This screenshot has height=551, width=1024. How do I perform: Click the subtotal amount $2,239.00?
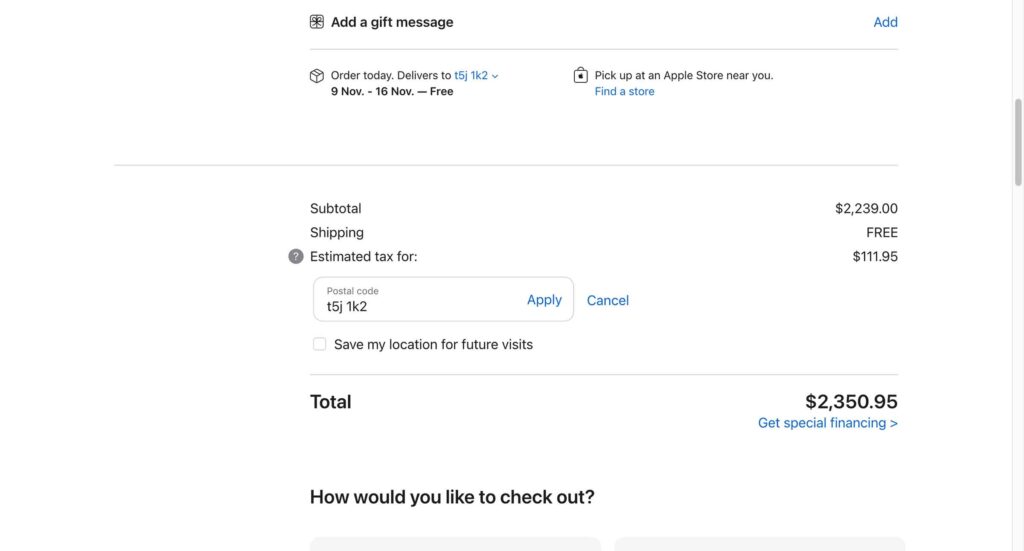(x=866, y=209)
